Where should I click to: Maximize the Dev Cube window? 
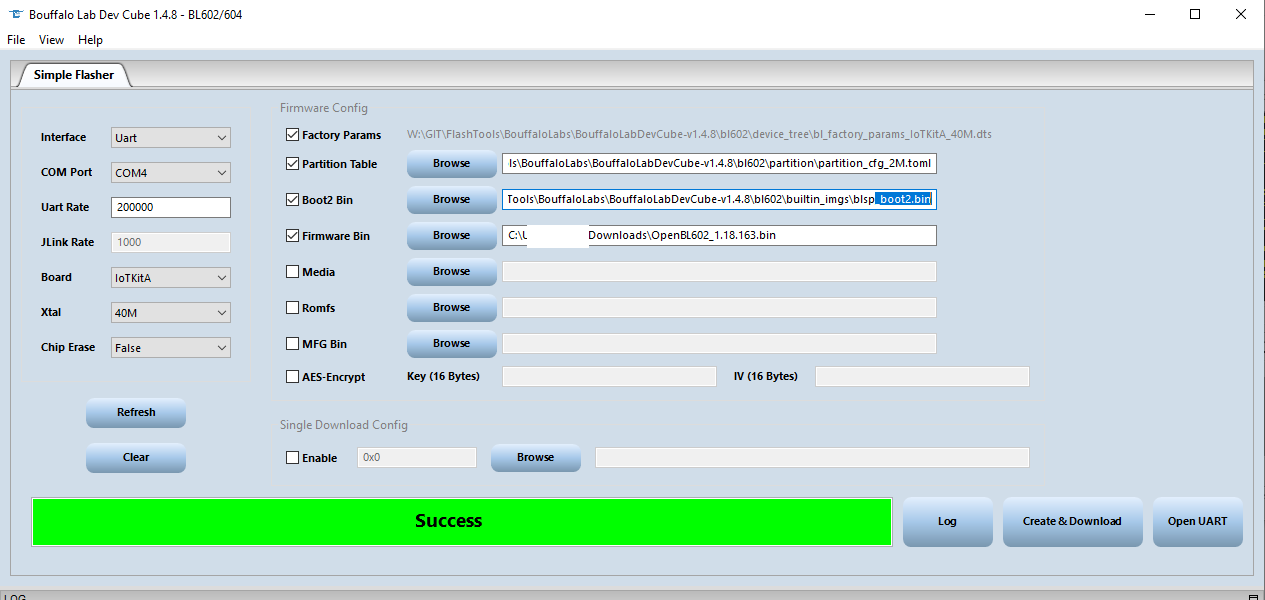[x=1195, y=15]
